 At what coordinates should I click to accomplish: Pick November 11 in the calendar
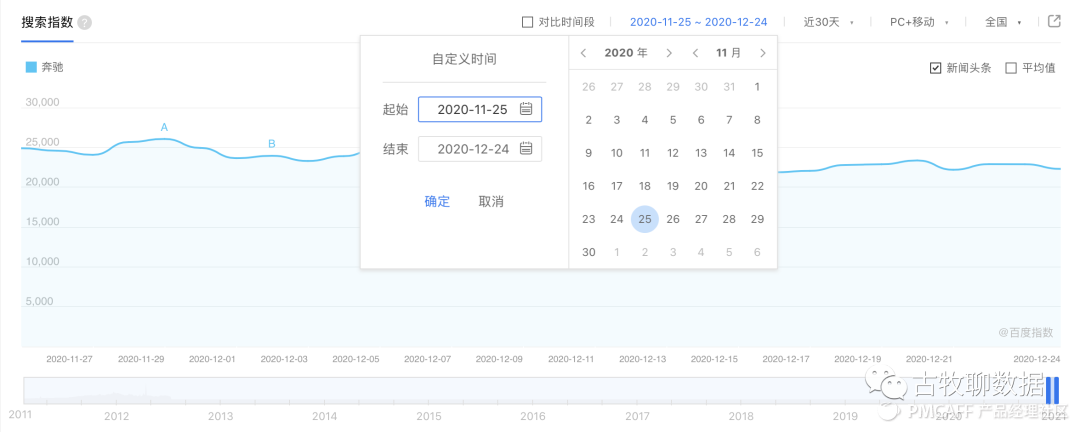click(x=645, y=153)
